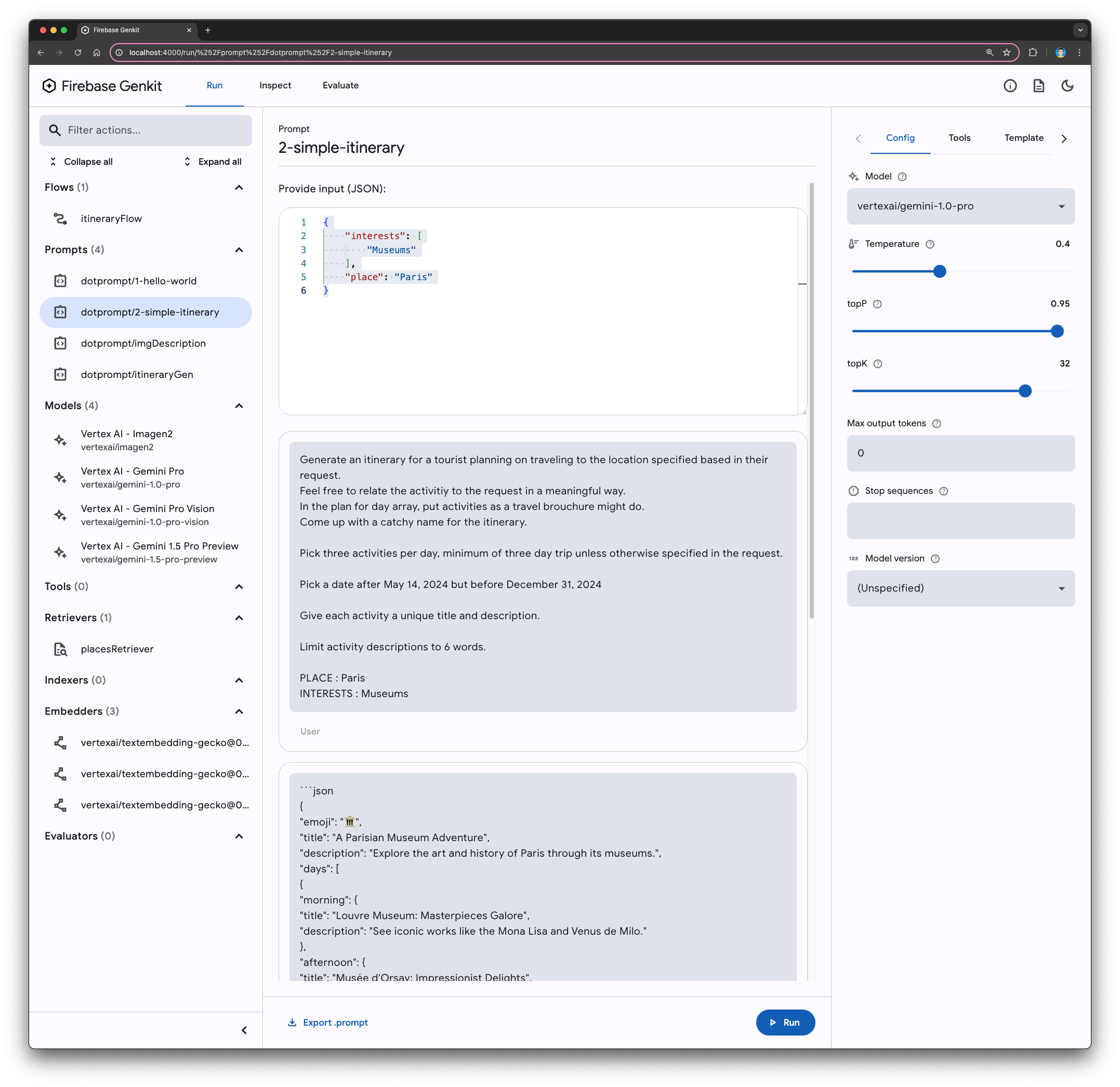The image size is (1120, 1087).
Task: Click the itineraryFlow icon in sidebar
Action: pos(62,218)
